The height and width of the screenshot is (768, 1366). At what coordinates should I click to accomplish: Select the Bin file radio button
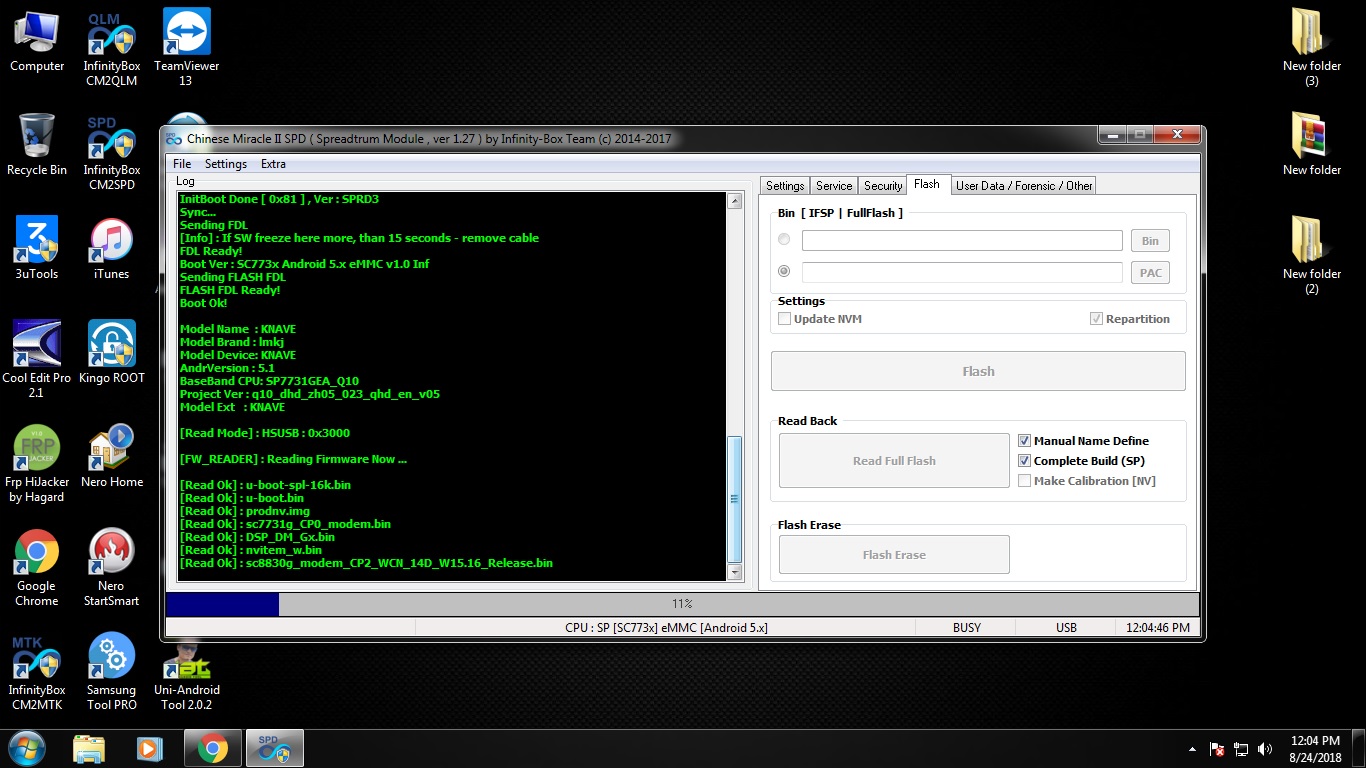(784, 239)
